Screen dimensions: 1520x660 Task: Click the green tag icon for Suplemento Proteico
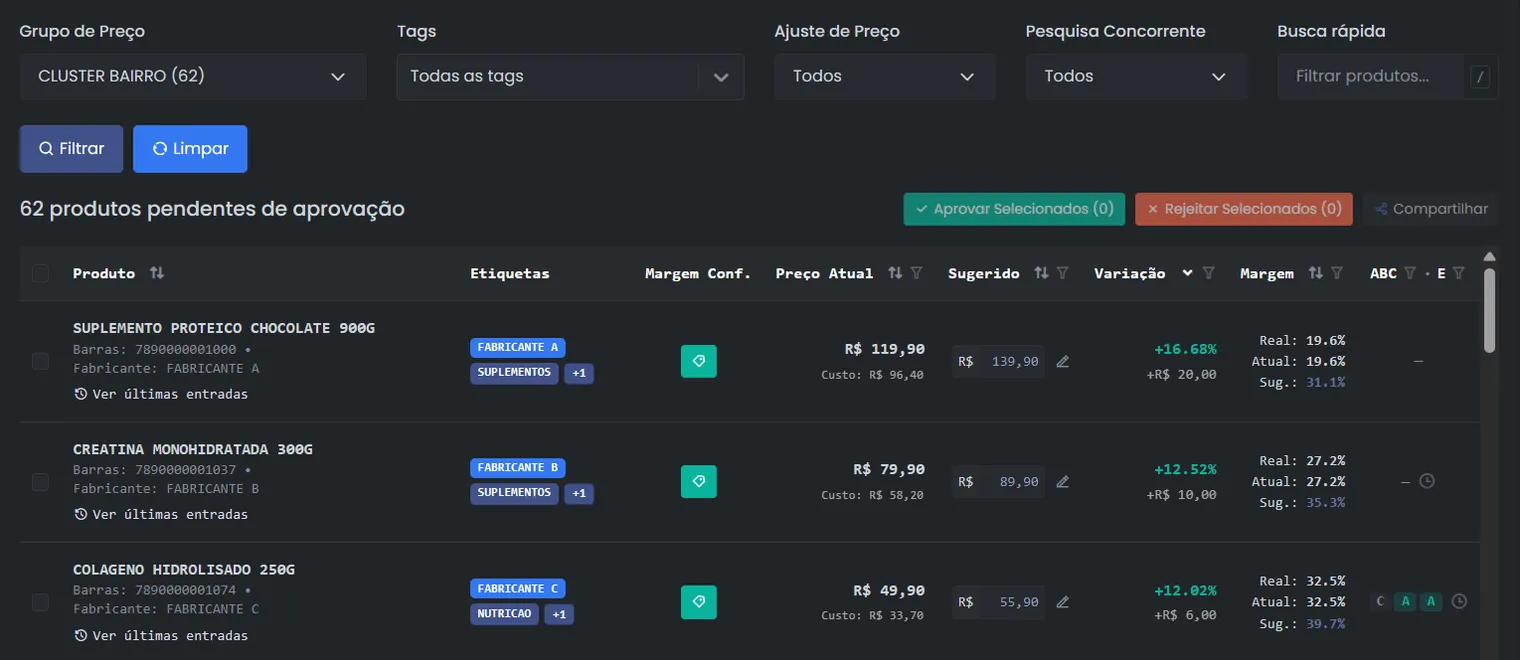(x=699, y=361)
